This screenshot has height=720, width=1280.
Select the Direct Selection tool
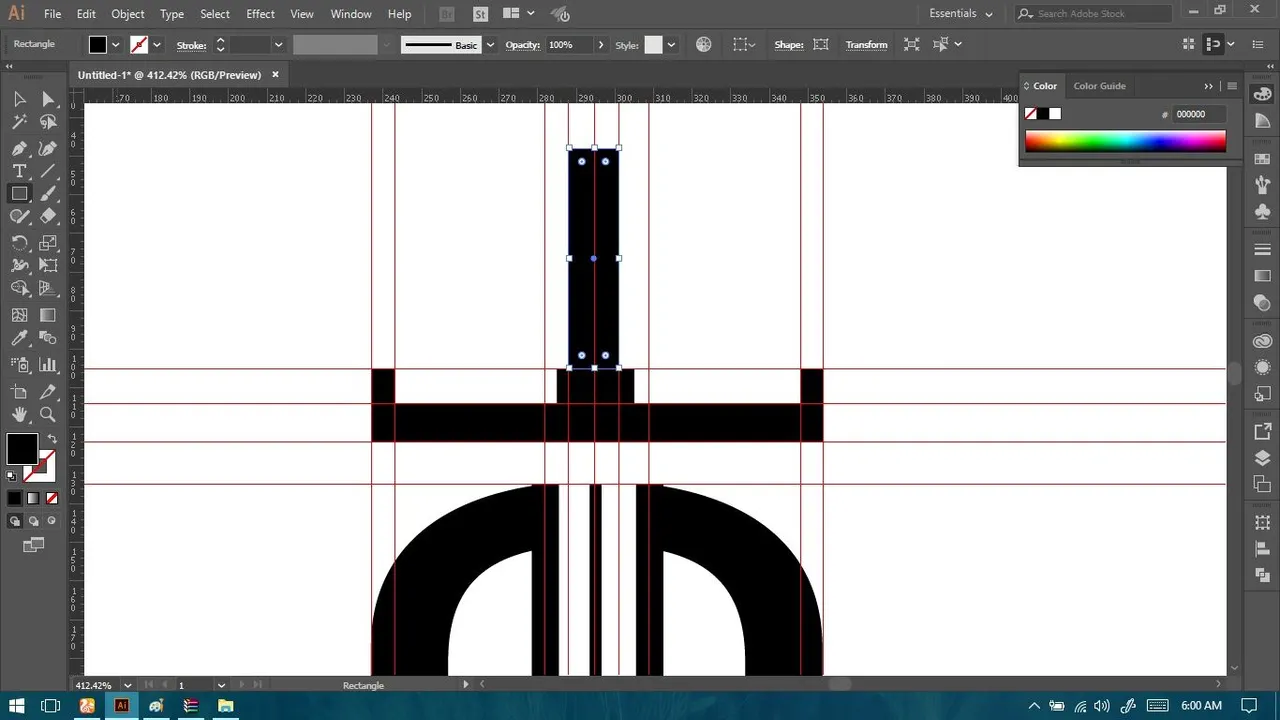pyautogui.click(x=48, y=98)
